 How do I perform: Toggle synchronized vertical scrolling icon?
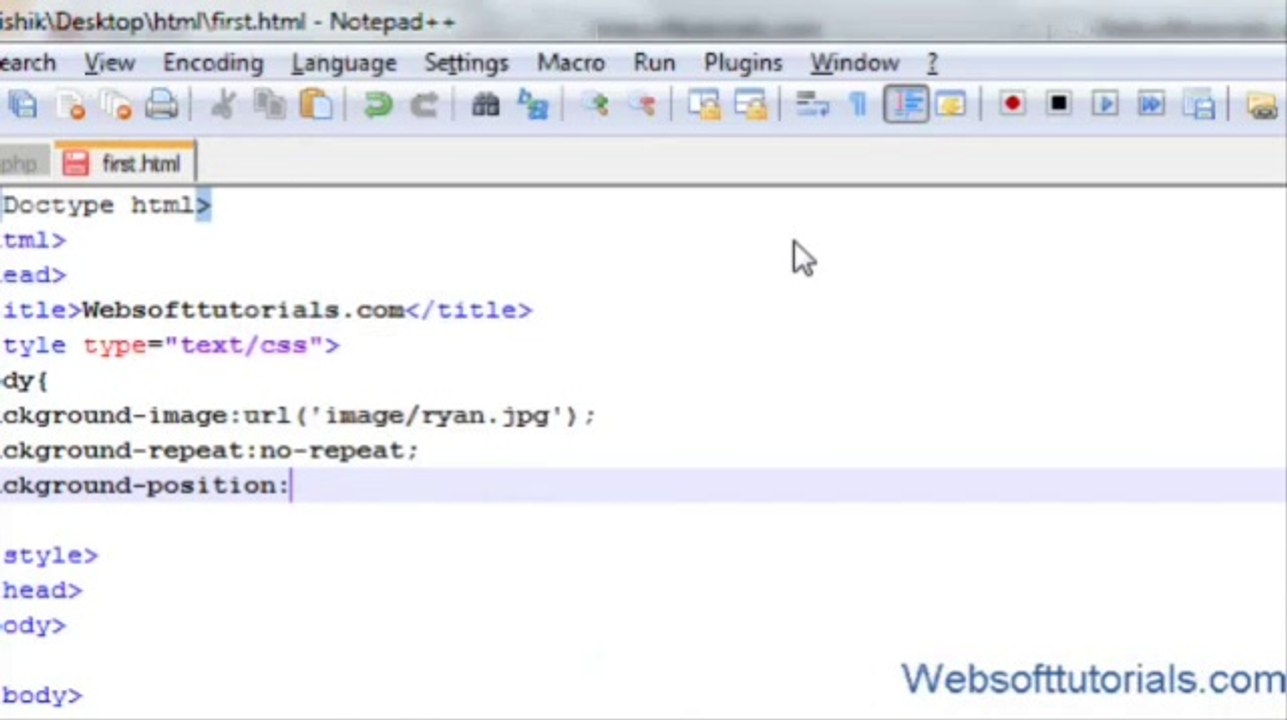(x=704, y=104)
